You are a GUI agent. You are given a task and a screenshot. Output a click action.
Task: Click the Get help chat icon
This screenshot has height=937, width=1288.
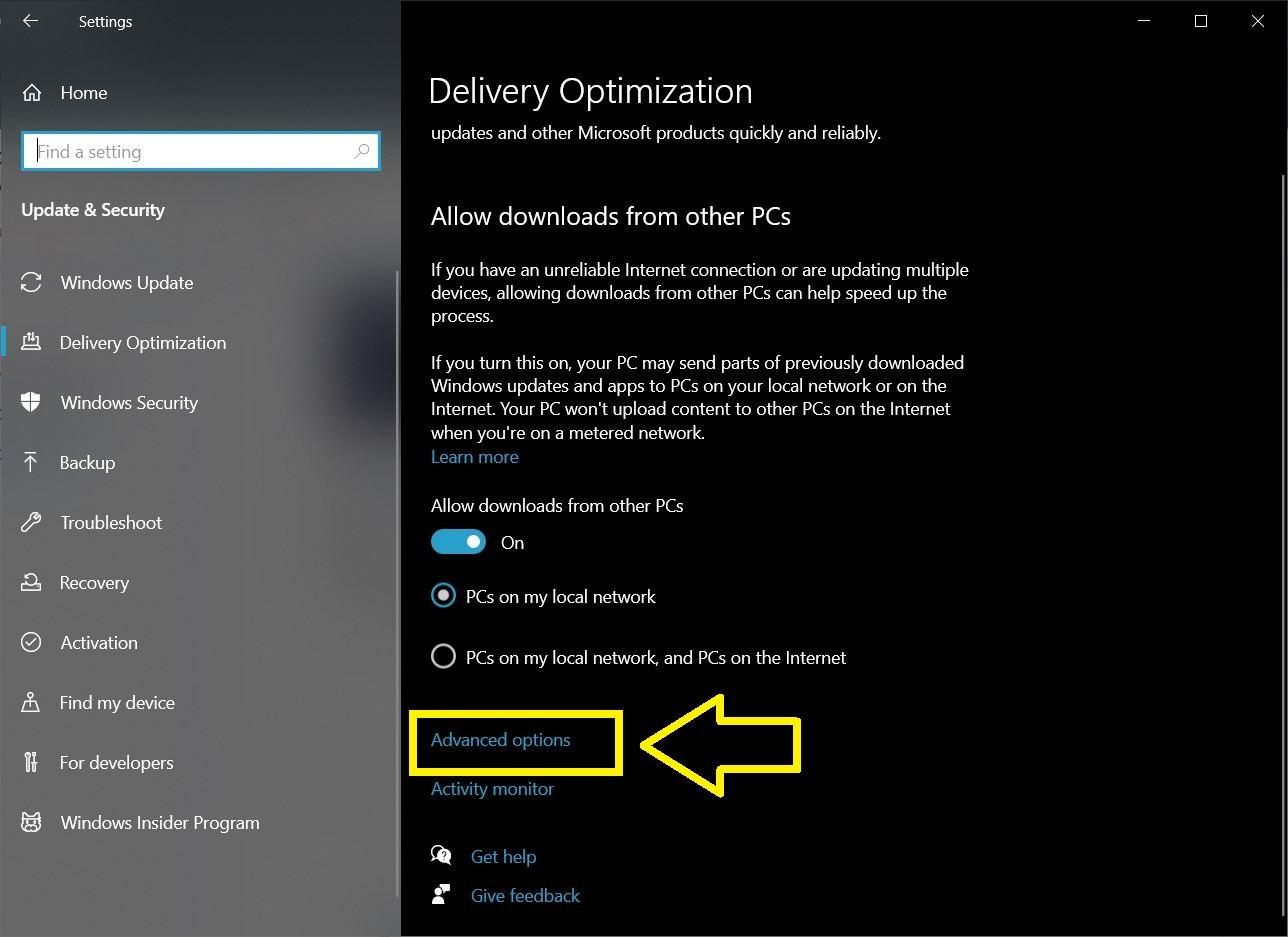(441, 856)
